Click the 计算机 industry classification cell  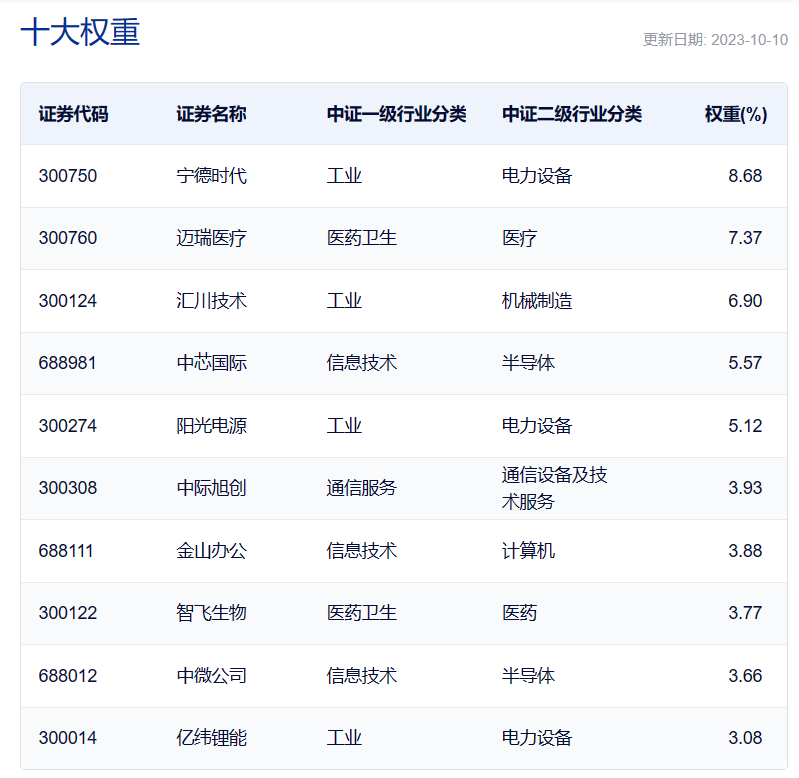click(x=528, y=551)
